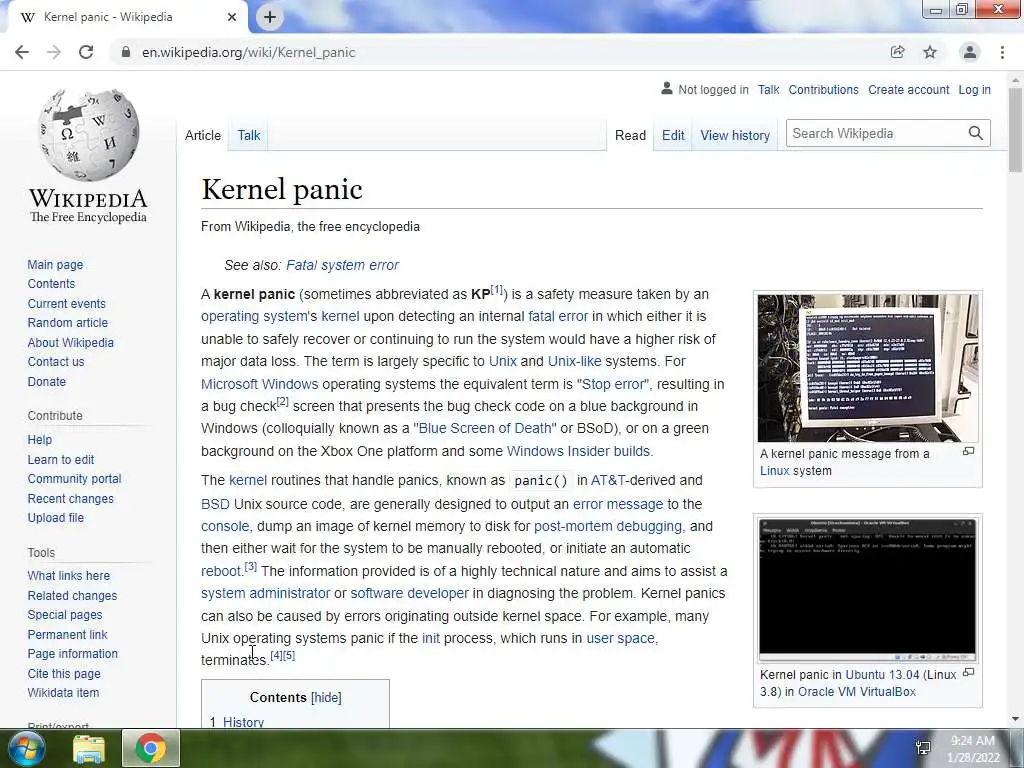The width and height of the screenshot is (1024, 768).
Task: Click the Wikipedia favicon on the tab
Action: [x=27, y=17]
